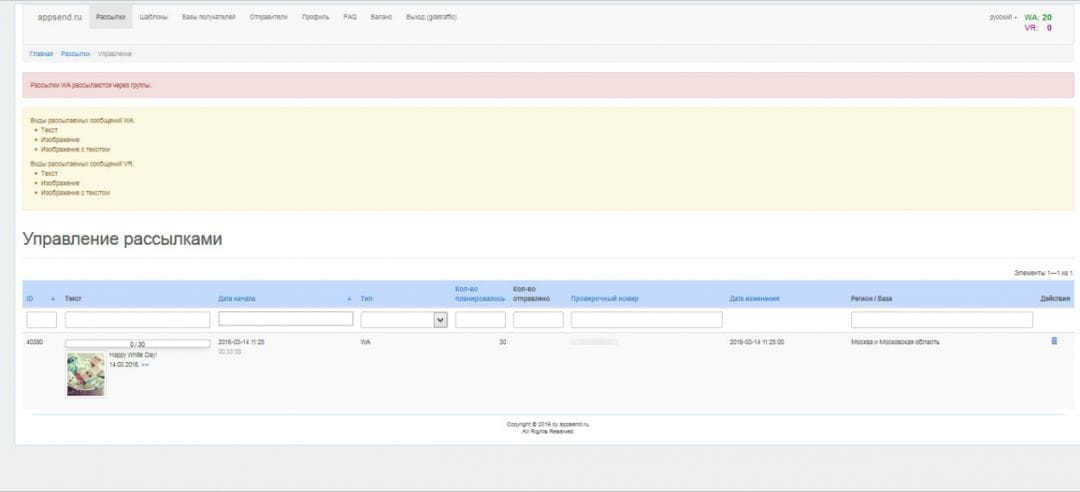Click the Рассылки breadcrumb link
The width and height of the screenshot is (1080, 492).
(75, 53)
